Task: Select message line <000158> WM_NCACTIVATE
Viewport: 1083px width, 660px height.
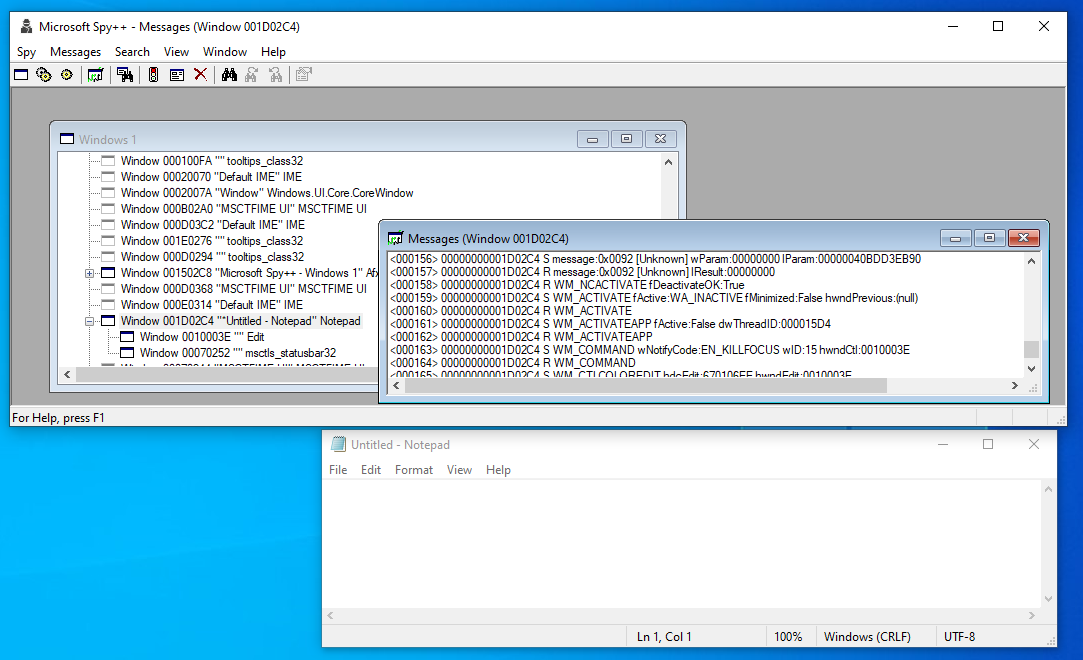Action: tap(567, 285)
